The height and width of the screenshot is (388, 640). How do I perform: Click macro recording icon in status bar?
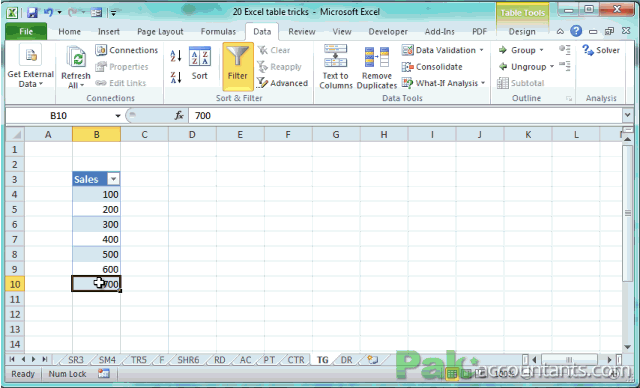104,374
